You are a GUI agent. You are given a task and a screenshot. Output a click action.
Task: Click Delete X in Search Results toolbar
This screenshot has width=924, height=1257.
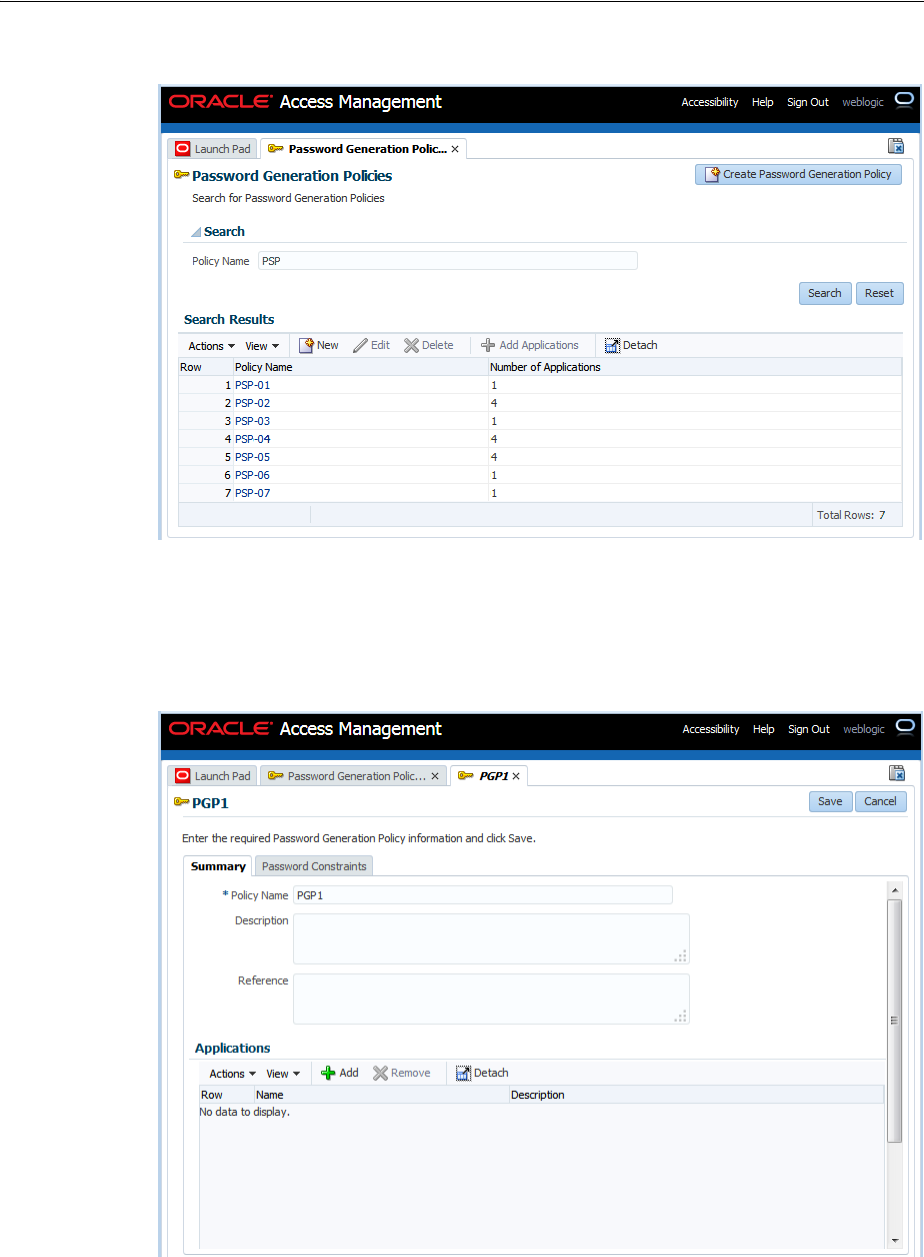tap(411, 345)
